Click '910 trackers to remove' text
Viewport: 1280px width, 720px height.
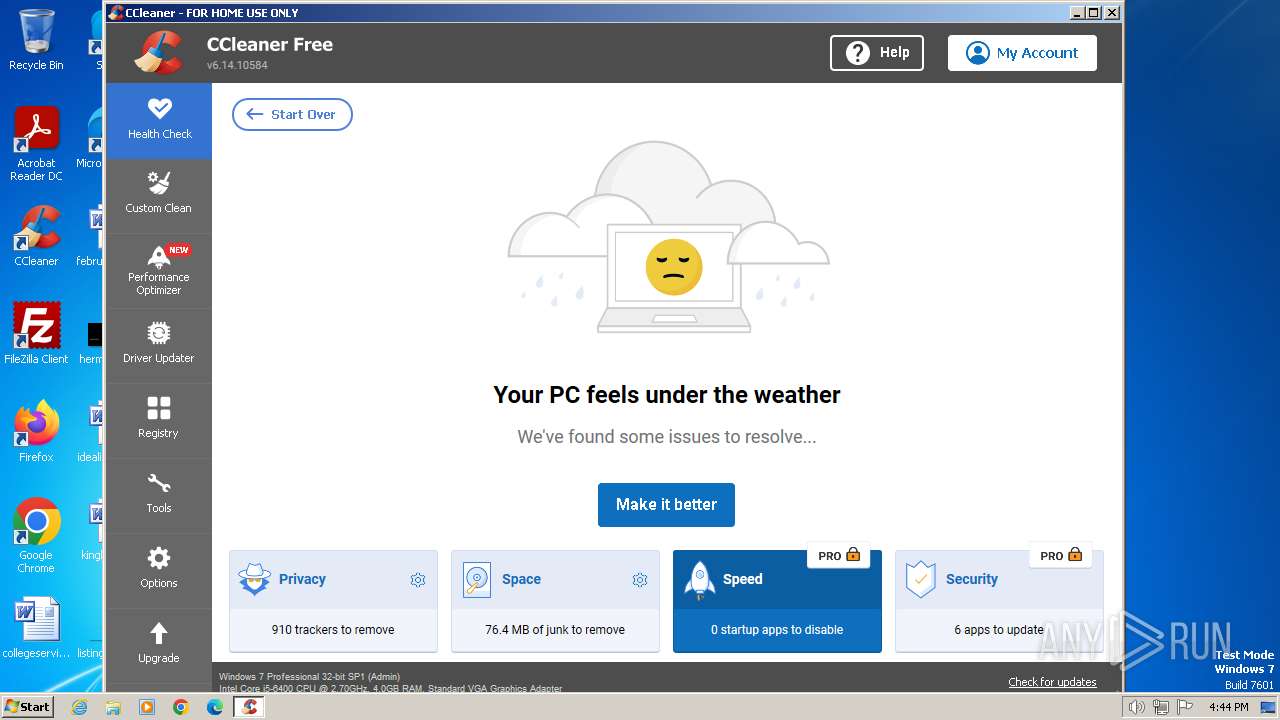point(333,630)
